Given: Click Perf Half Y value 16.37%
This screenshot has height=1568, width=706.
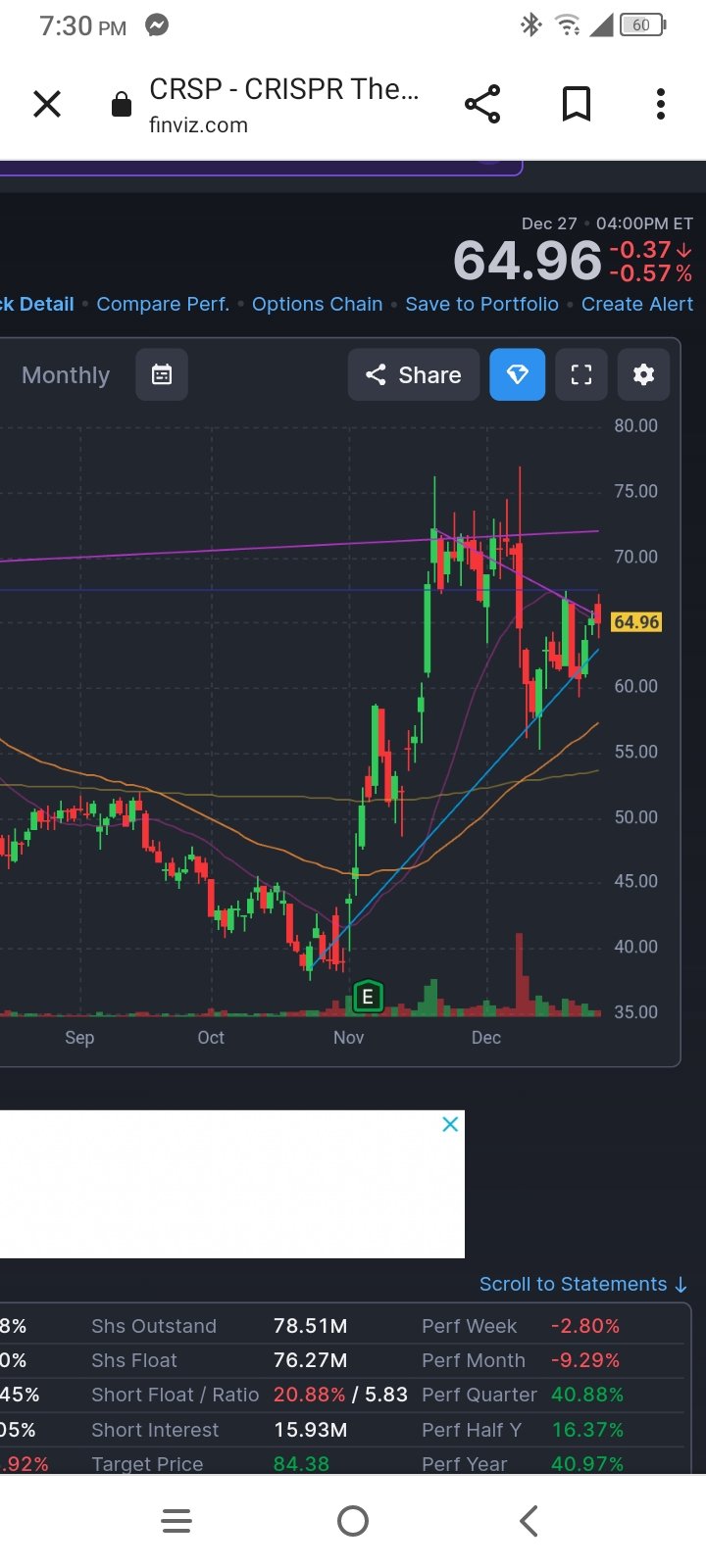Looking at the screenshot, I should click(x=587, y=1430).
